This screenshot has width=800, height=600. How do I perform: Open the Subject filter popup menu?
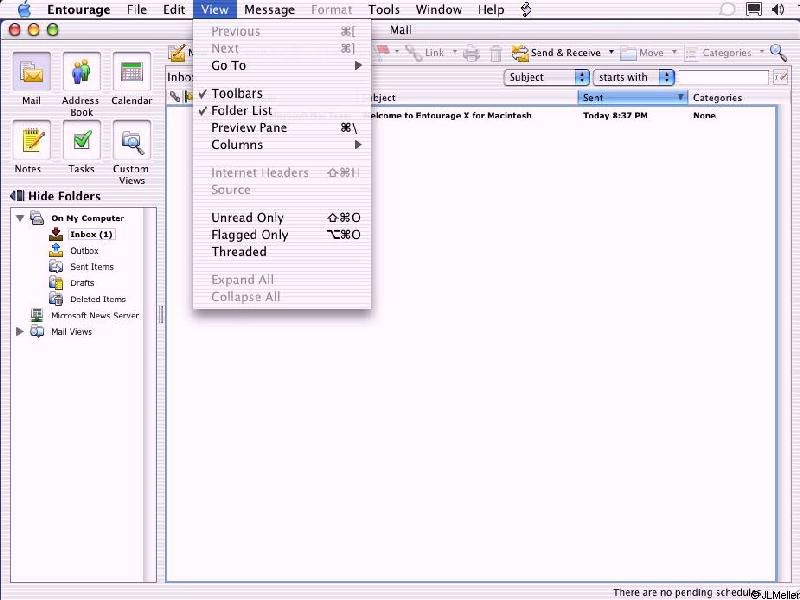546,78
